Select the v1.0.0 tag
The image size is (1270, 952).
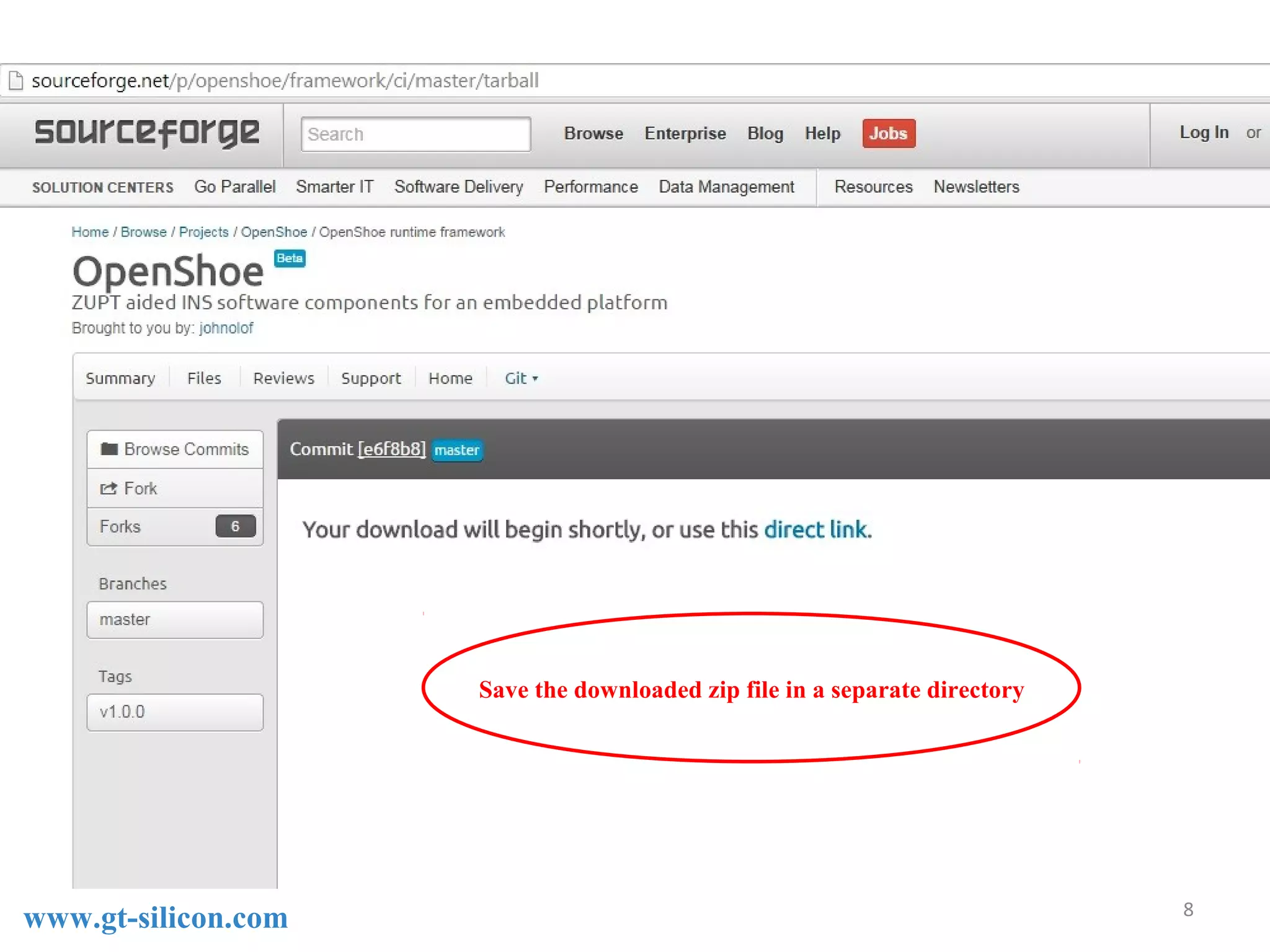(175, 712)
